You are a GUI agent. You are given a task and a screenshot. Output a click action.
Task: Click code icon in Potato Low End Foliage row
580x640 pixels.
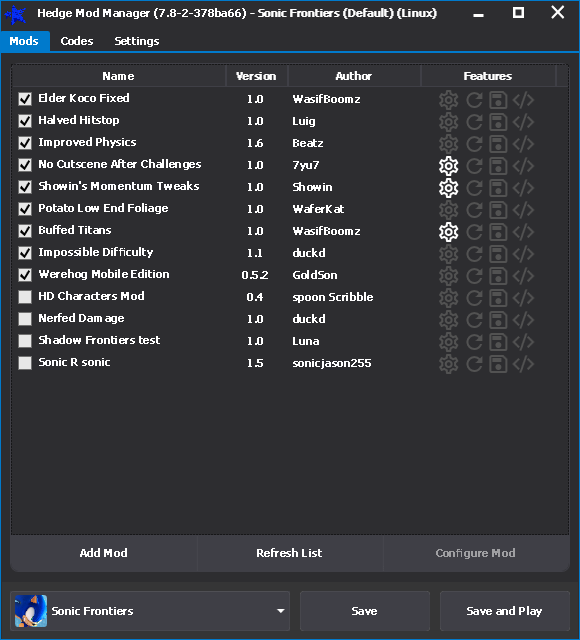[x=523, y=210]
